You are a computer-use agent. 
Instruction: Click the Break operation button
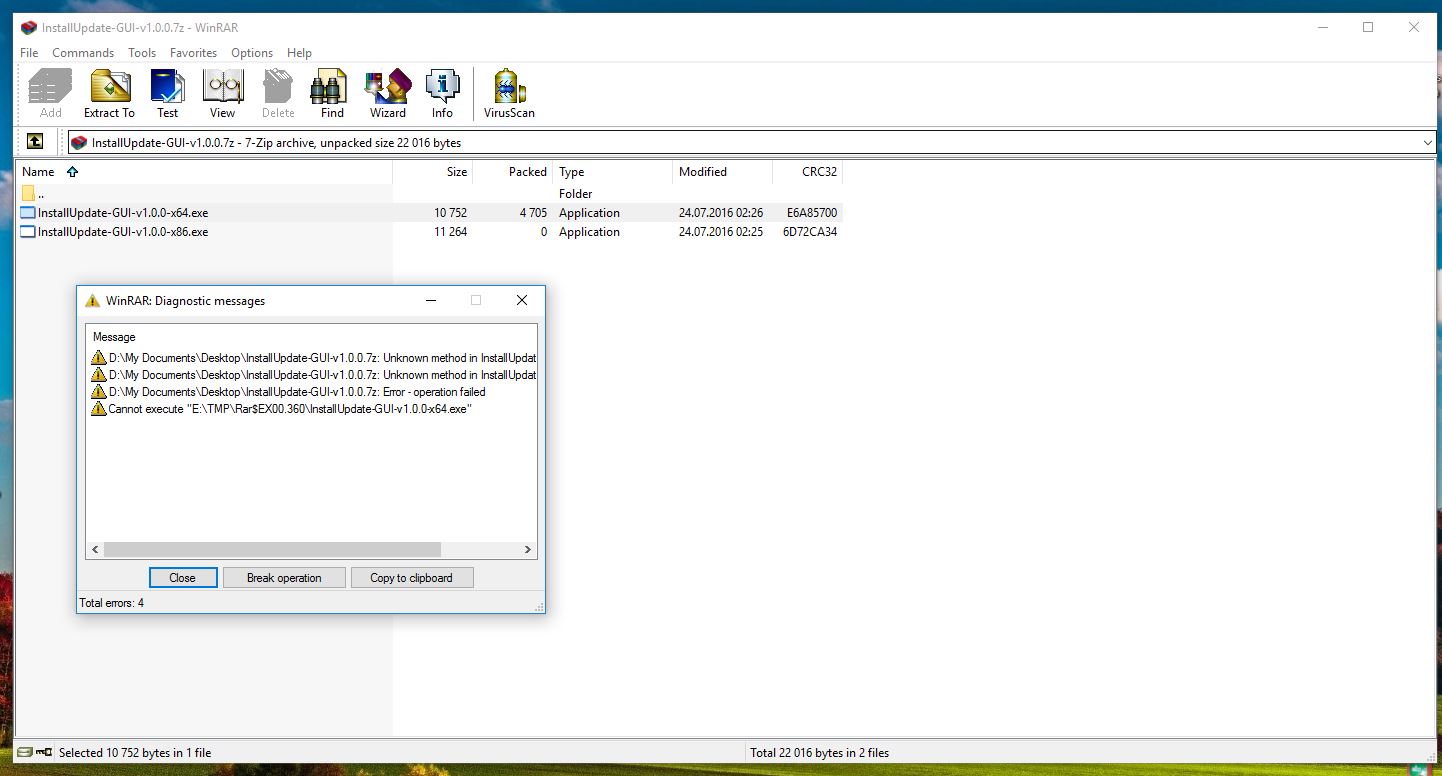tap(284, 578)
